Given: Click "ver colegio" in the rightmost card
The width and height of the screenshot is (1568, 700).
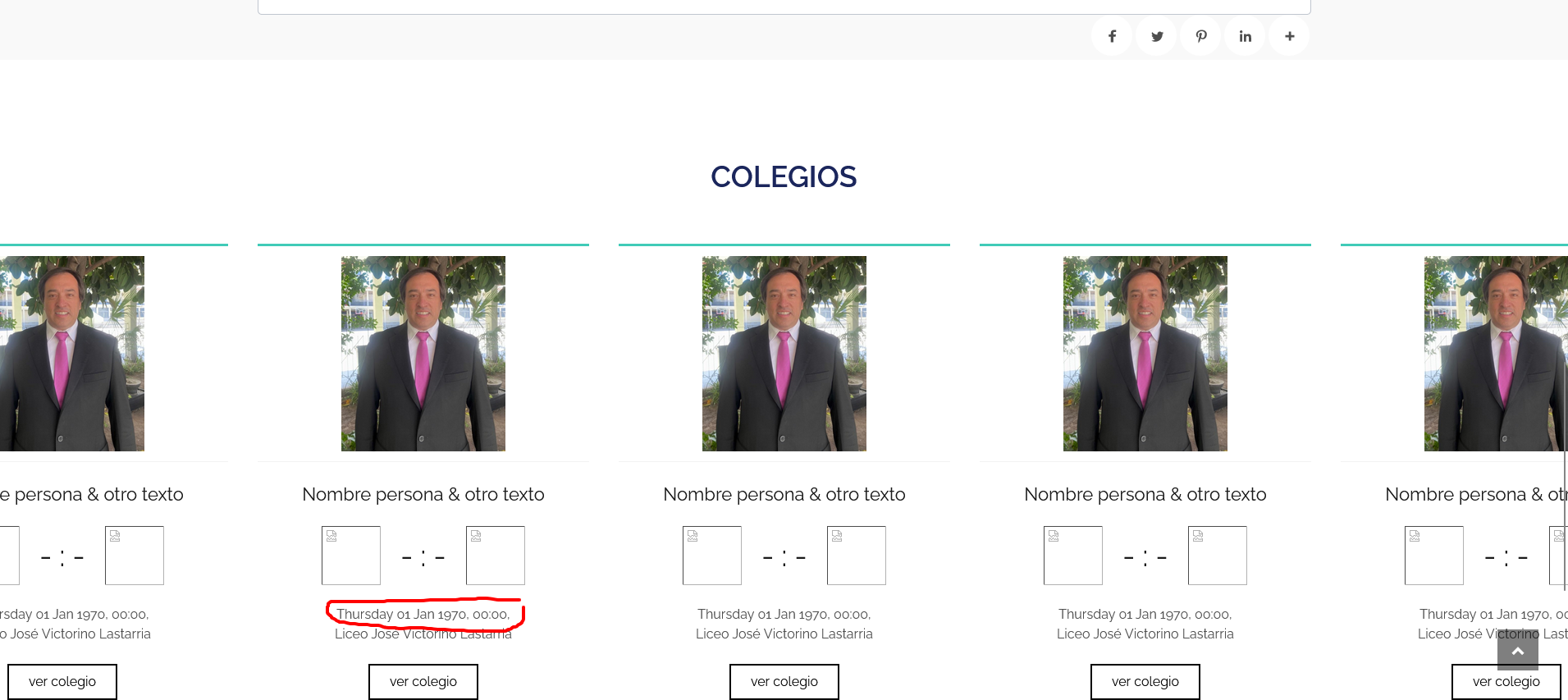Looking at the screenshot, I should pyautogui.click(x=1506, y=681).
